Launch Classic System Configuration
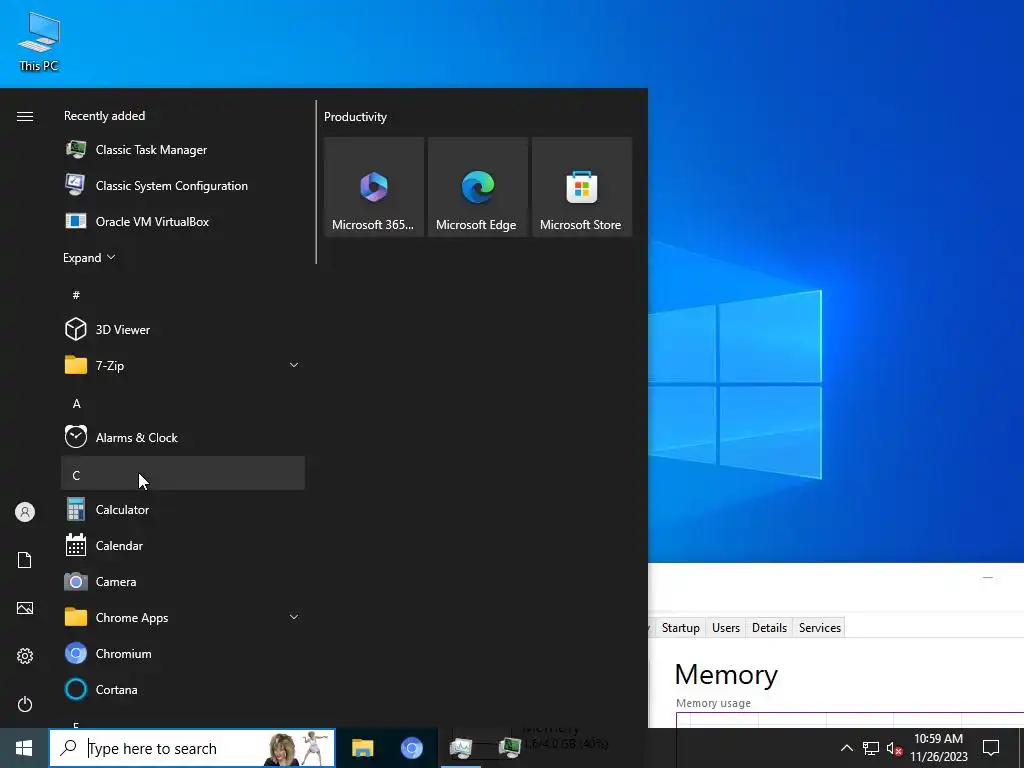1024x768 pixels. (183, 185)
